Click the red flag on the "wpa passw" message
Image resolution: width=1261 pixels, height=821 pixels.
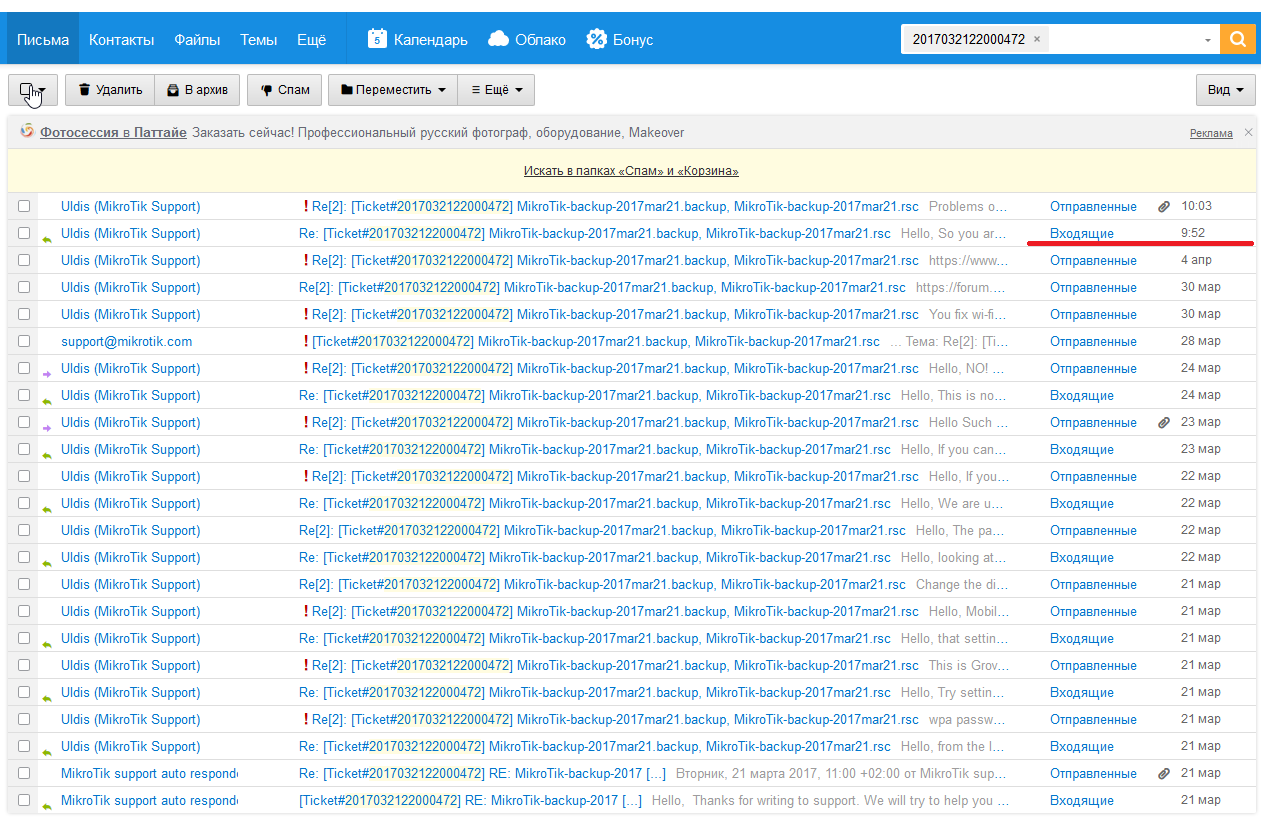tap(305, 719)
